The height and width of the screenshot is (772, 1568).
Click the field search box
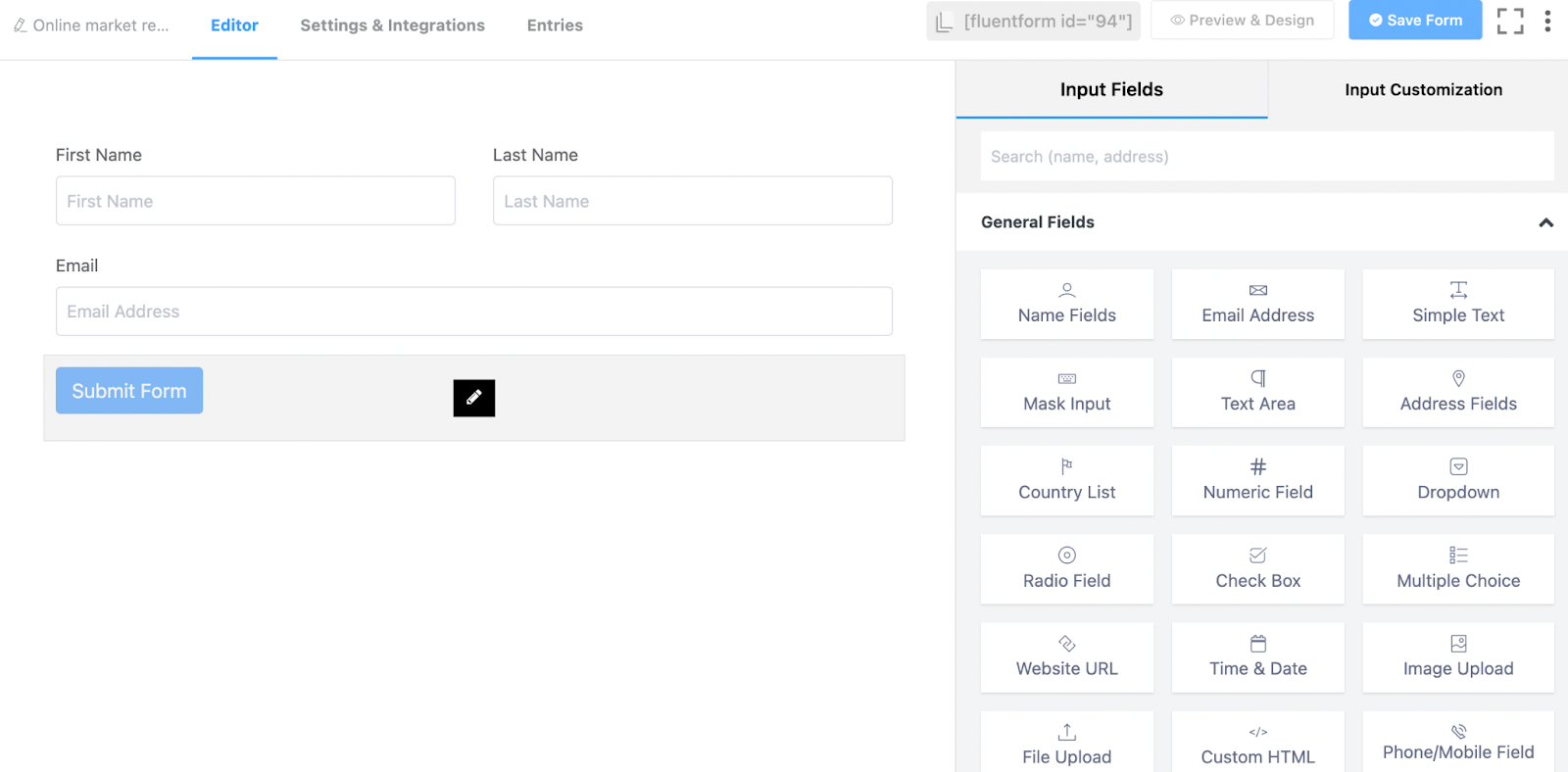point(1266,157)
